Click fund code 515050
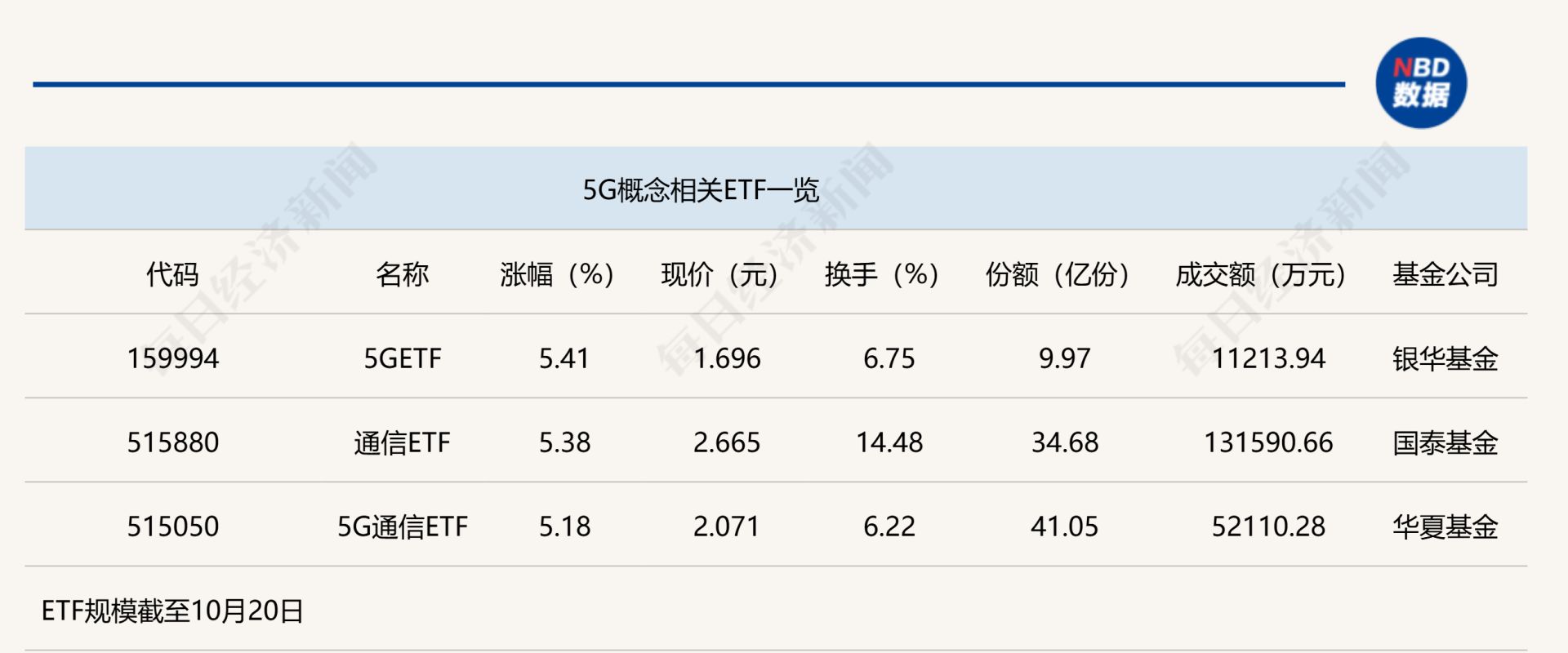The image size is (1568, 653). tap(172, 526)
